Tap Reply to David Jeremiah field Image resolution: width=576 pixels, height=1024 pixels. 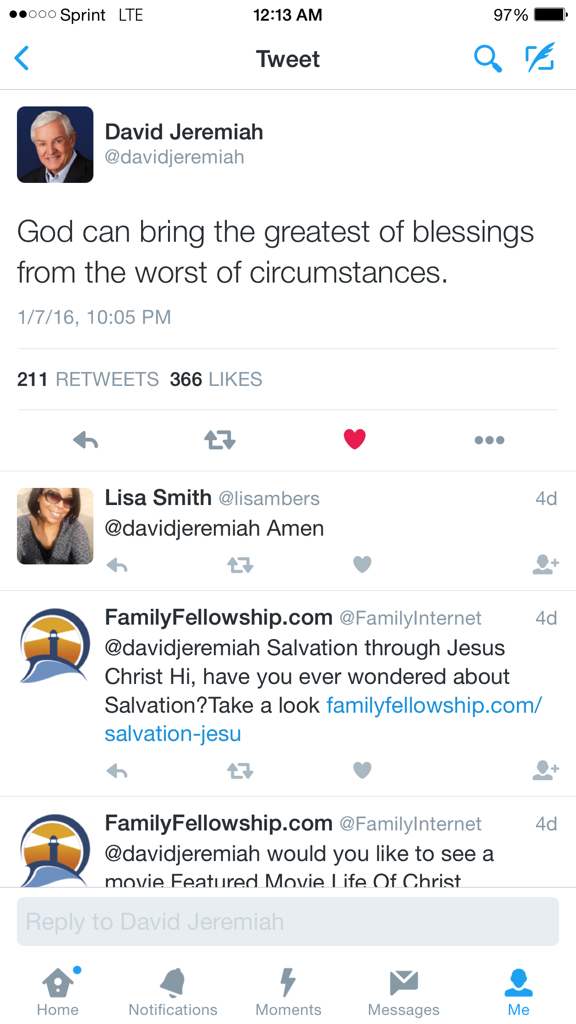coord(288,921)
